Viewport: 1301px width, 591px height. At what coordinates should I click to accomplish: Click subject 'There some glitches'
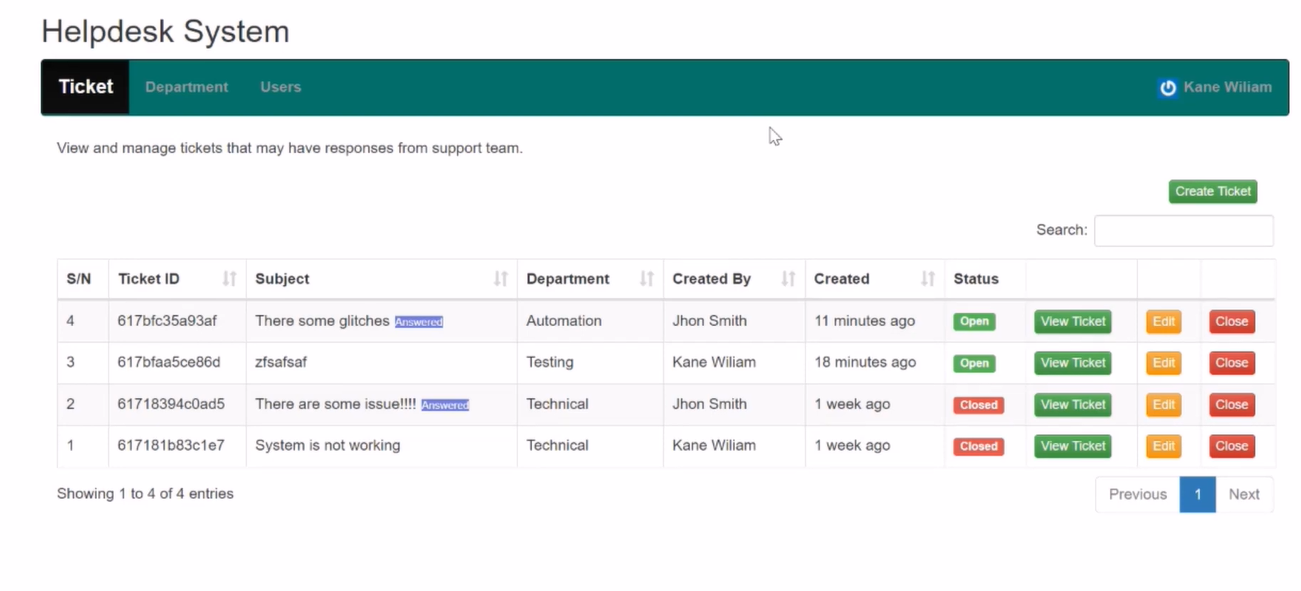[322, 321]
